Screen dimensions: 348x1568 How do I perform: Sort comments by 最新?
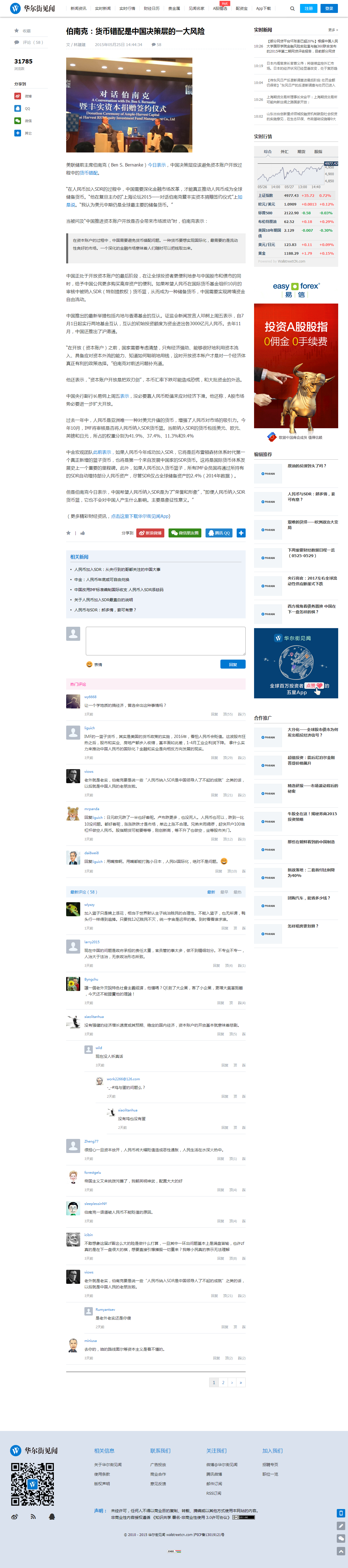(211, 892)
